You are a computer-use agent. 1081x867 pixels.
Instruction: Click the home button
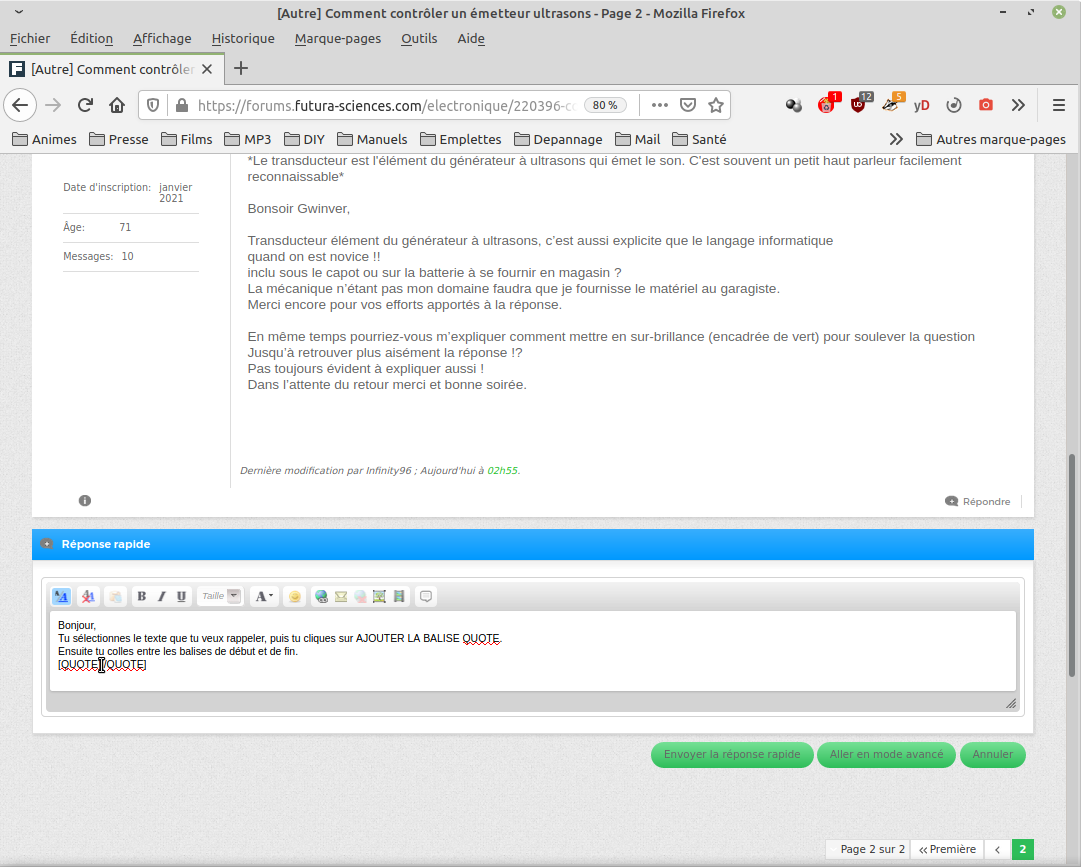click(117, 105)
